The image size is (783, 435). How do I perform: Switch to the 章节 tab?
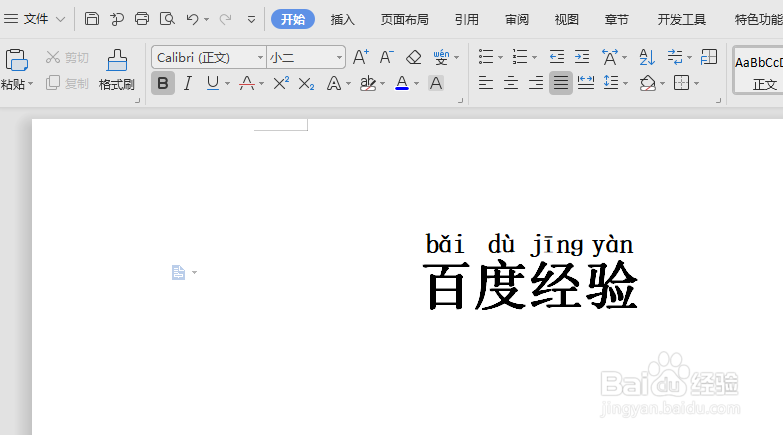click(616, 19)
